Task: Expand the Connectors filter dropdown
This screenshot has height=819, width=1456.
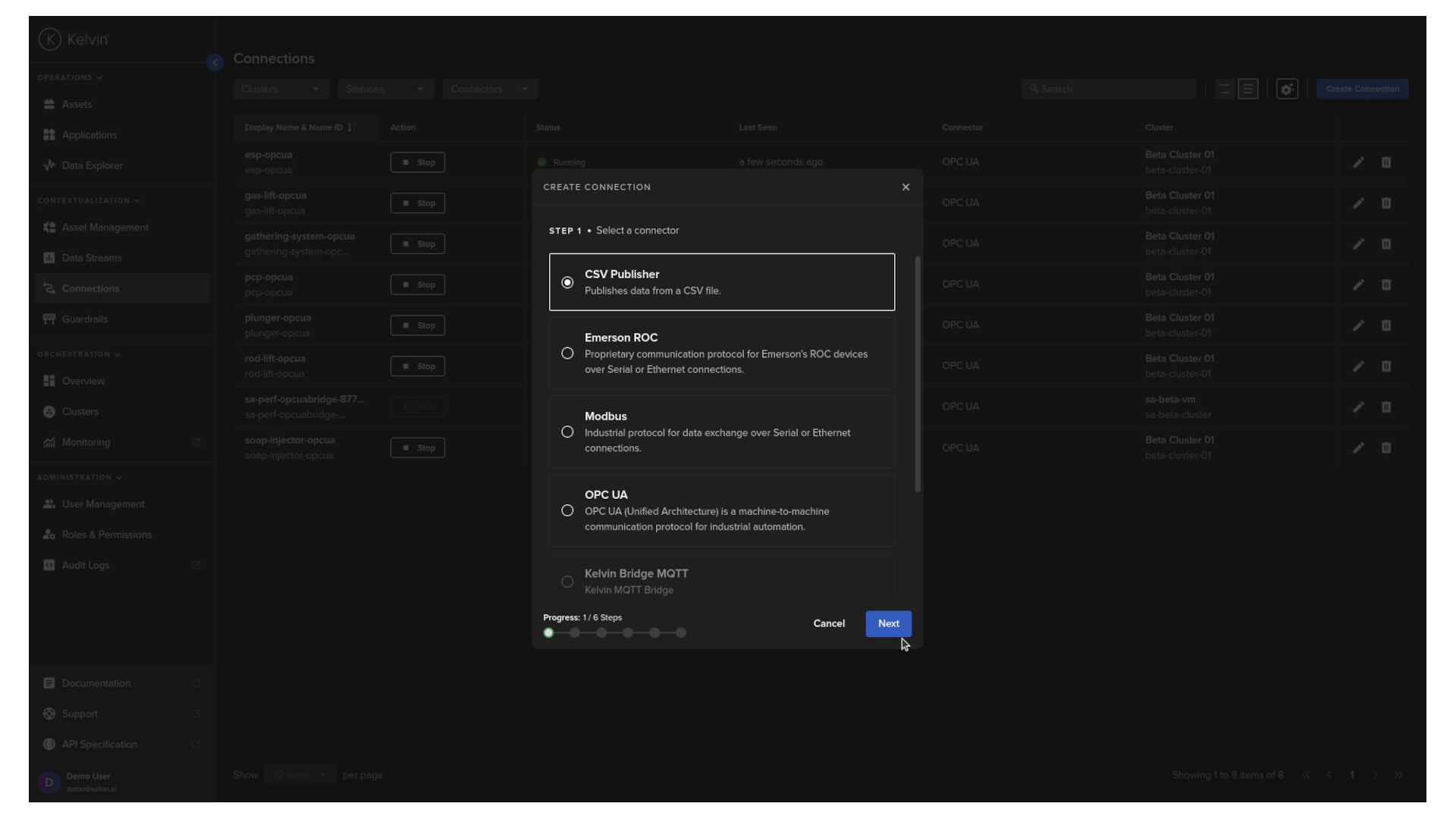Action: click(490, 89)
